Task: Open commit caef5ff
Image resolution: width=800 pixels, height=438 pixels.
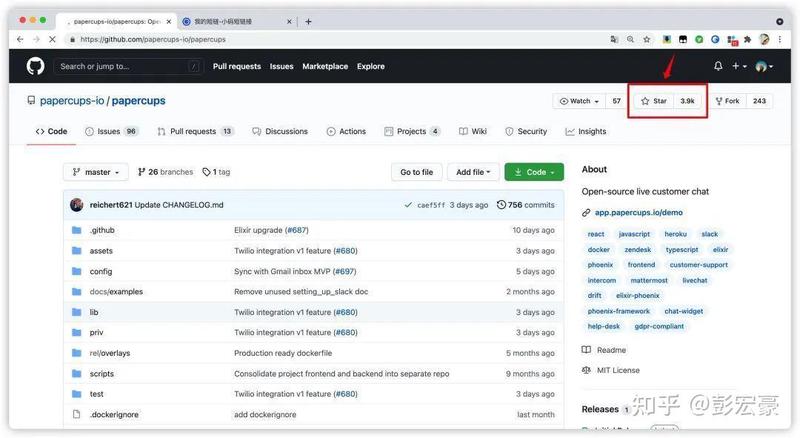Action: [x=431, y=205]
